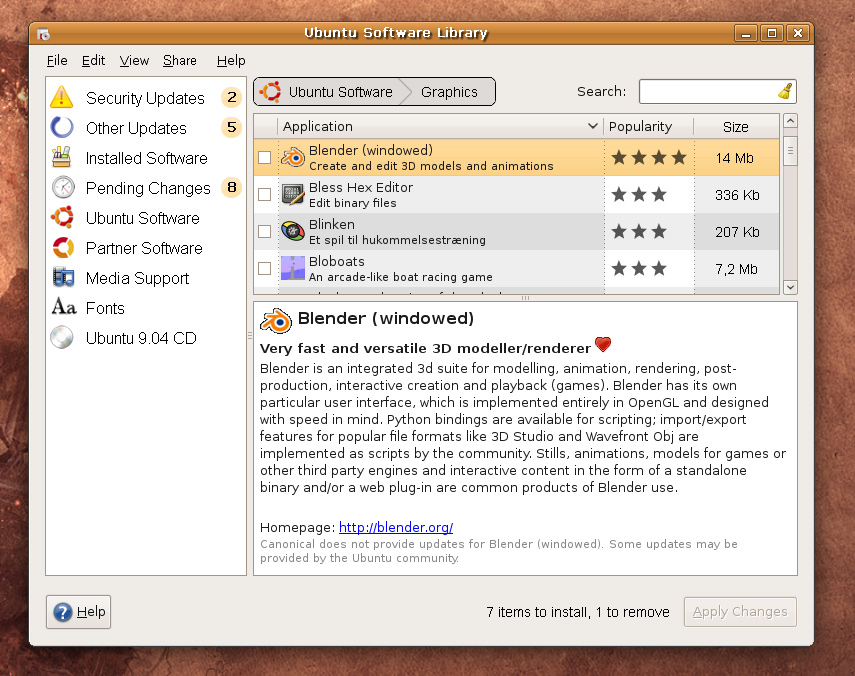Viewport: 855px width, 676px height.
Task: Select the Graphics breadcrumb
Action: (x=450, y=92)
